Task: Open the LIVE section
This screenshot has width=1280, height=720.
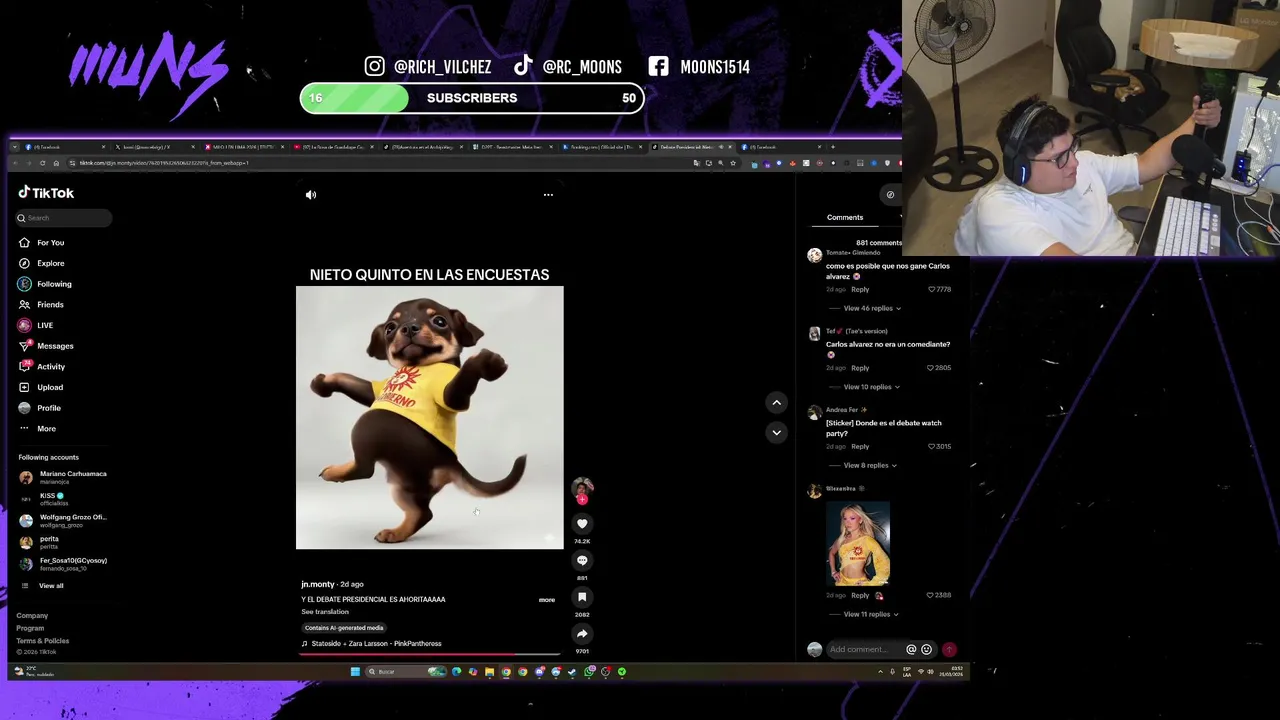Action: [36, 325]
